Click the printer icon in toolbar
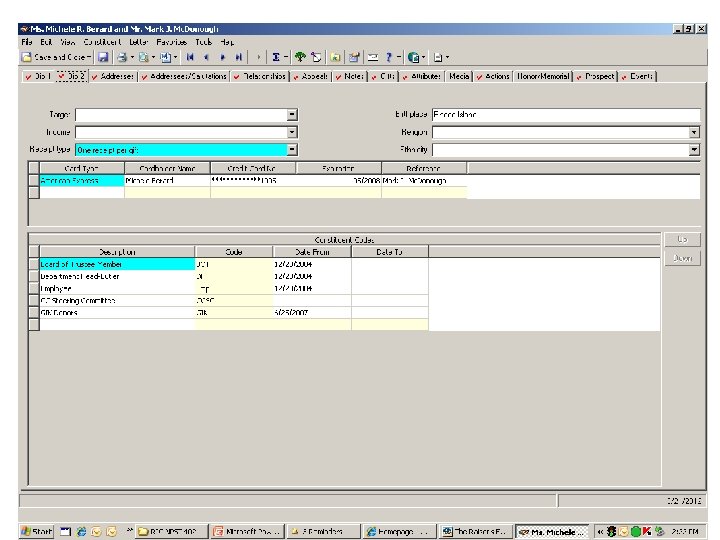Viewport: 720px width, 540px height. coord(122,57)
